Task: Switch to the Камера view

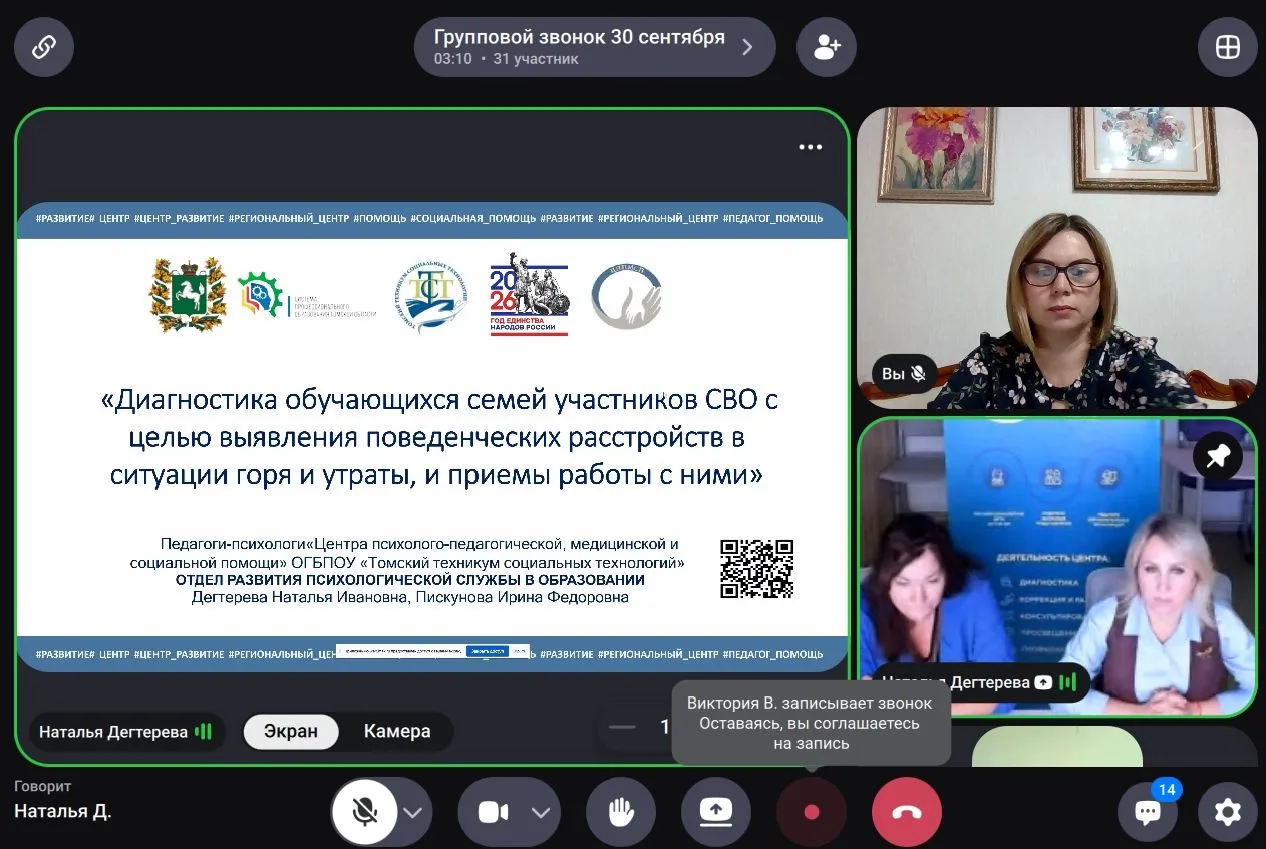Action: point(397,731)
